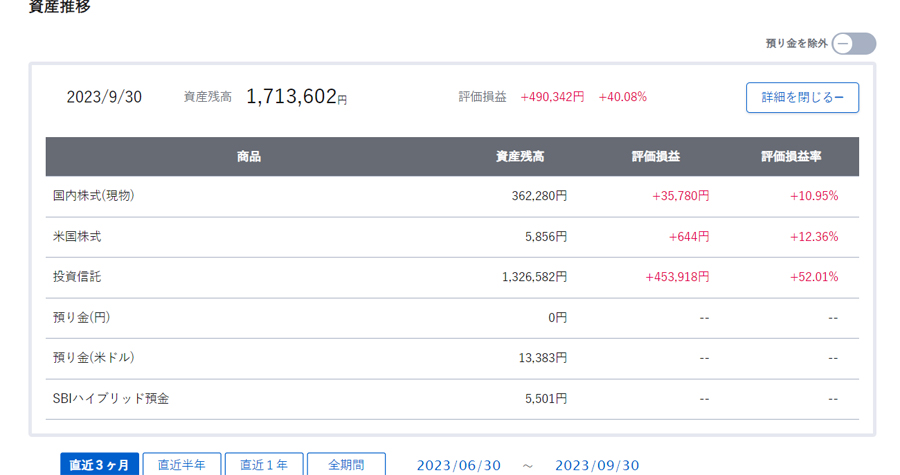900x475 pixels.
Task: Switch to the 直近1年 period tab
Action: [264, 464]
